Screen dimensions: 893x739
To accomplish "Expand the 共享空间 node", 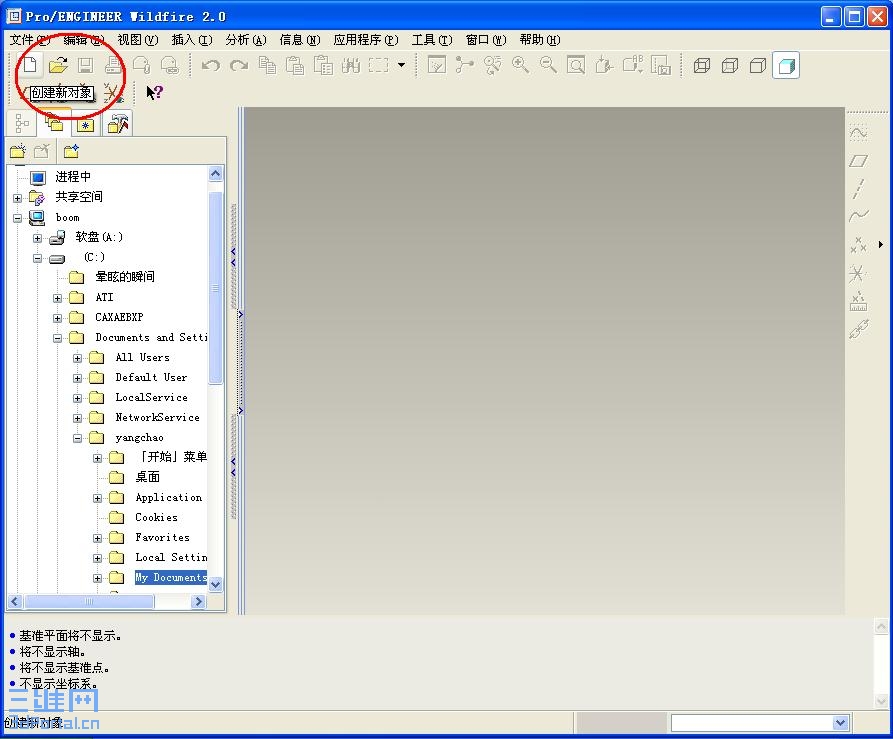I will (x=18, y=198).
